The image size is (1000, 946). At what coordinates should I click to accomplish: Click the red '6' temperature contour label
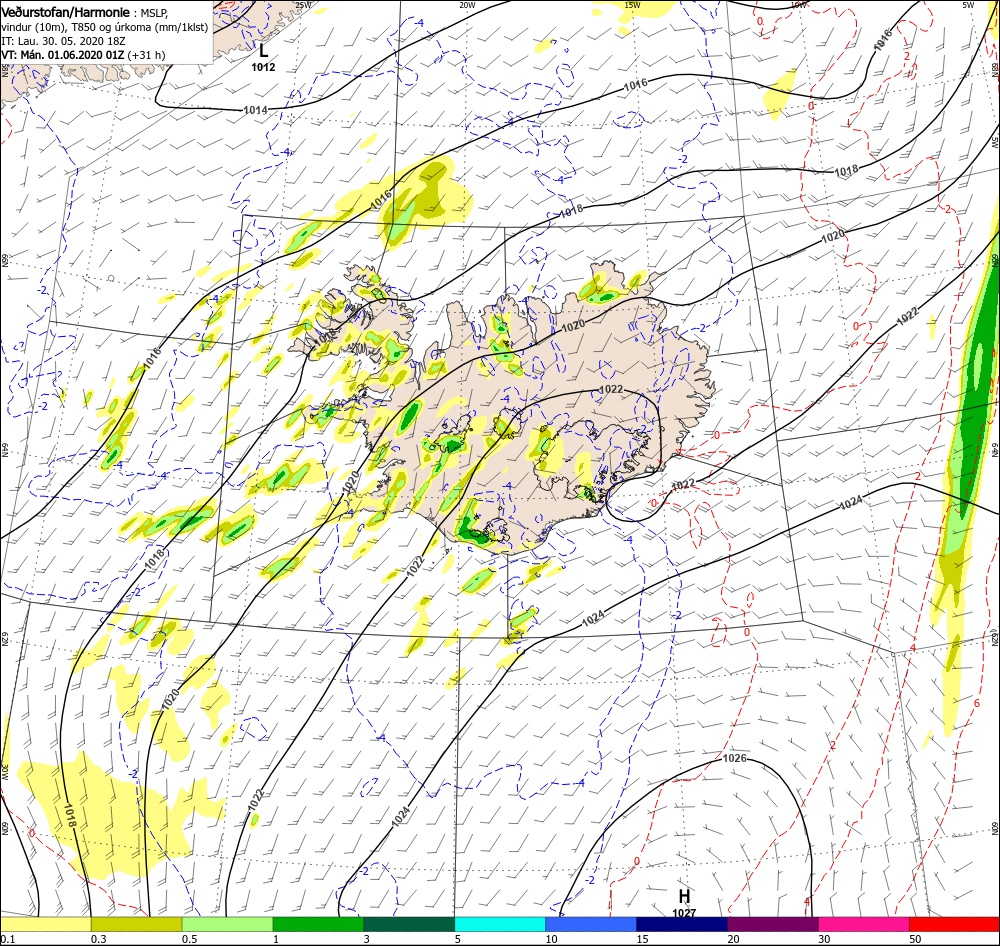976,704
